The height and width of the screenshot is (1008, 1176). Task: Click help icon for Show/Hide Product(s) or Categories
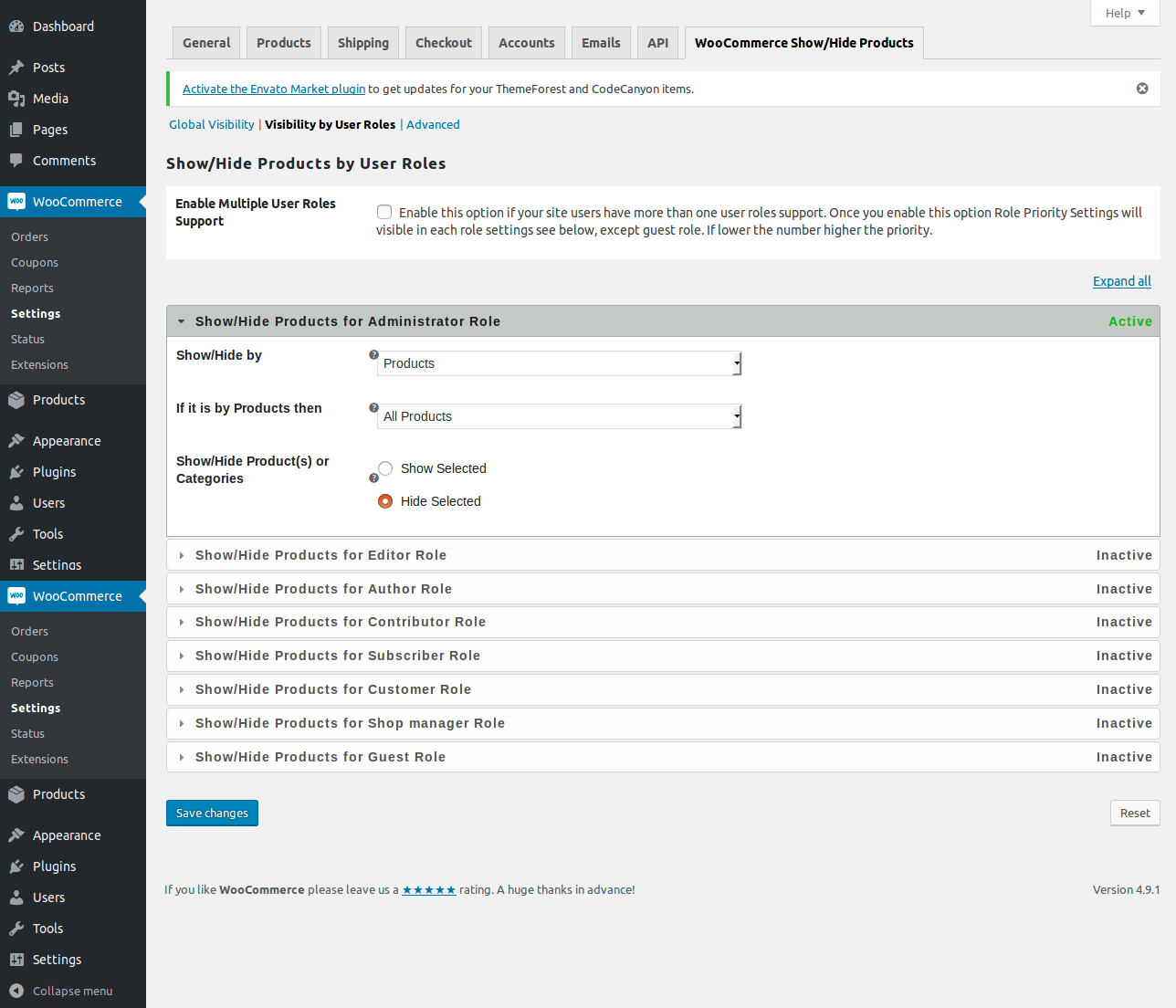point(373,478)
